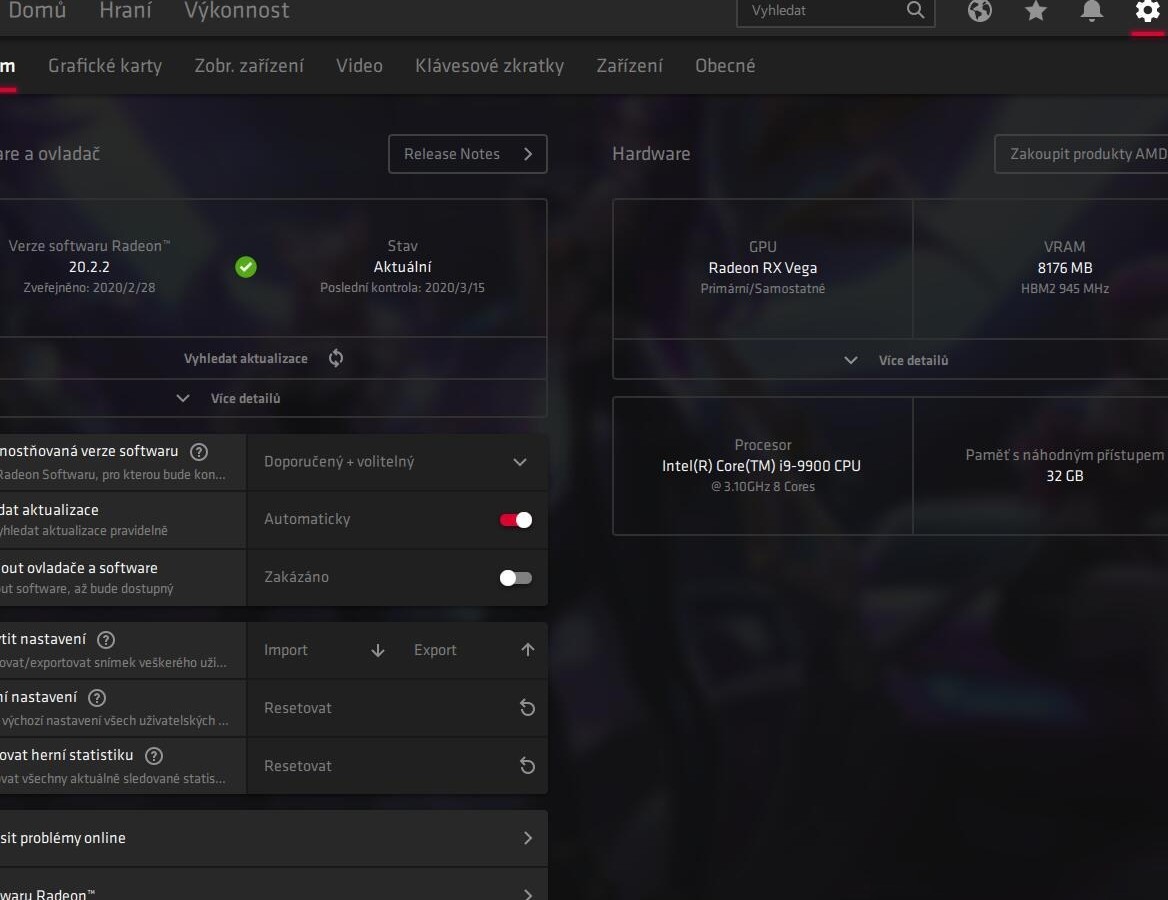Open notifications bell icon

pyautogui.click(x=1091, y=10)
